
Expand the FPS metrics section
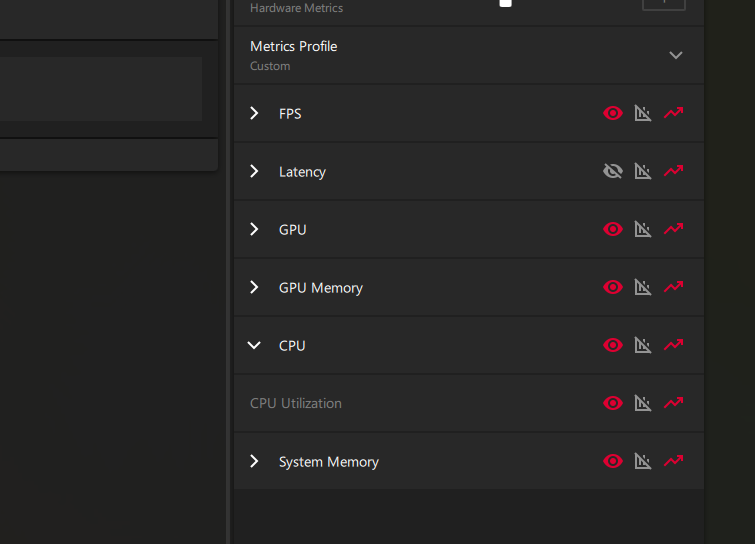(x=254, y=113)
